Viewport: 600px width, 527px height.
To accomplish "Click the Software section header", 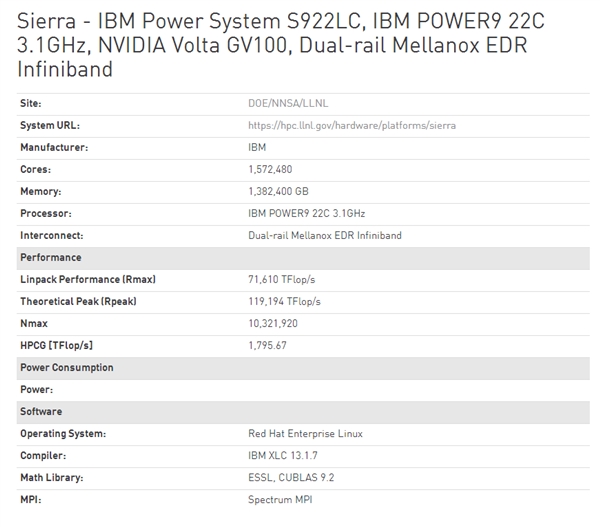I will coord(41,411).
